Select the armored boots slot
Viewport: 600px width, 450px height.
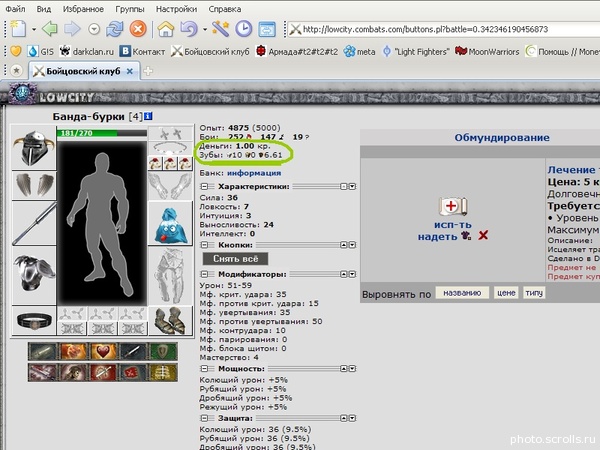pyautogui.click(x=171, y=321)
